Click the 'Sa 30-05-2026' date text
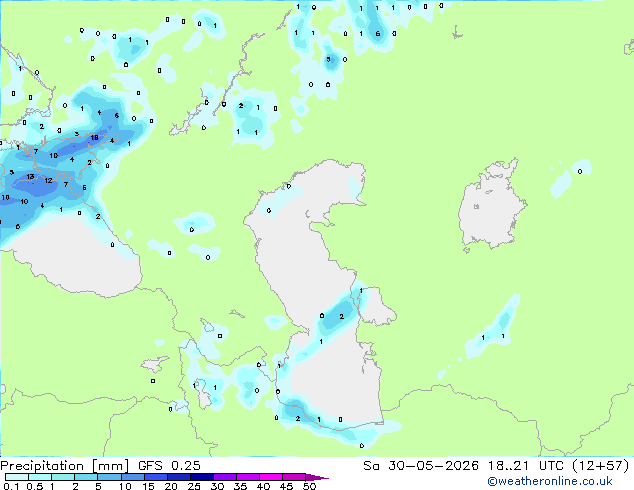This screenshot has width=634, height=490. click(421, 466)
